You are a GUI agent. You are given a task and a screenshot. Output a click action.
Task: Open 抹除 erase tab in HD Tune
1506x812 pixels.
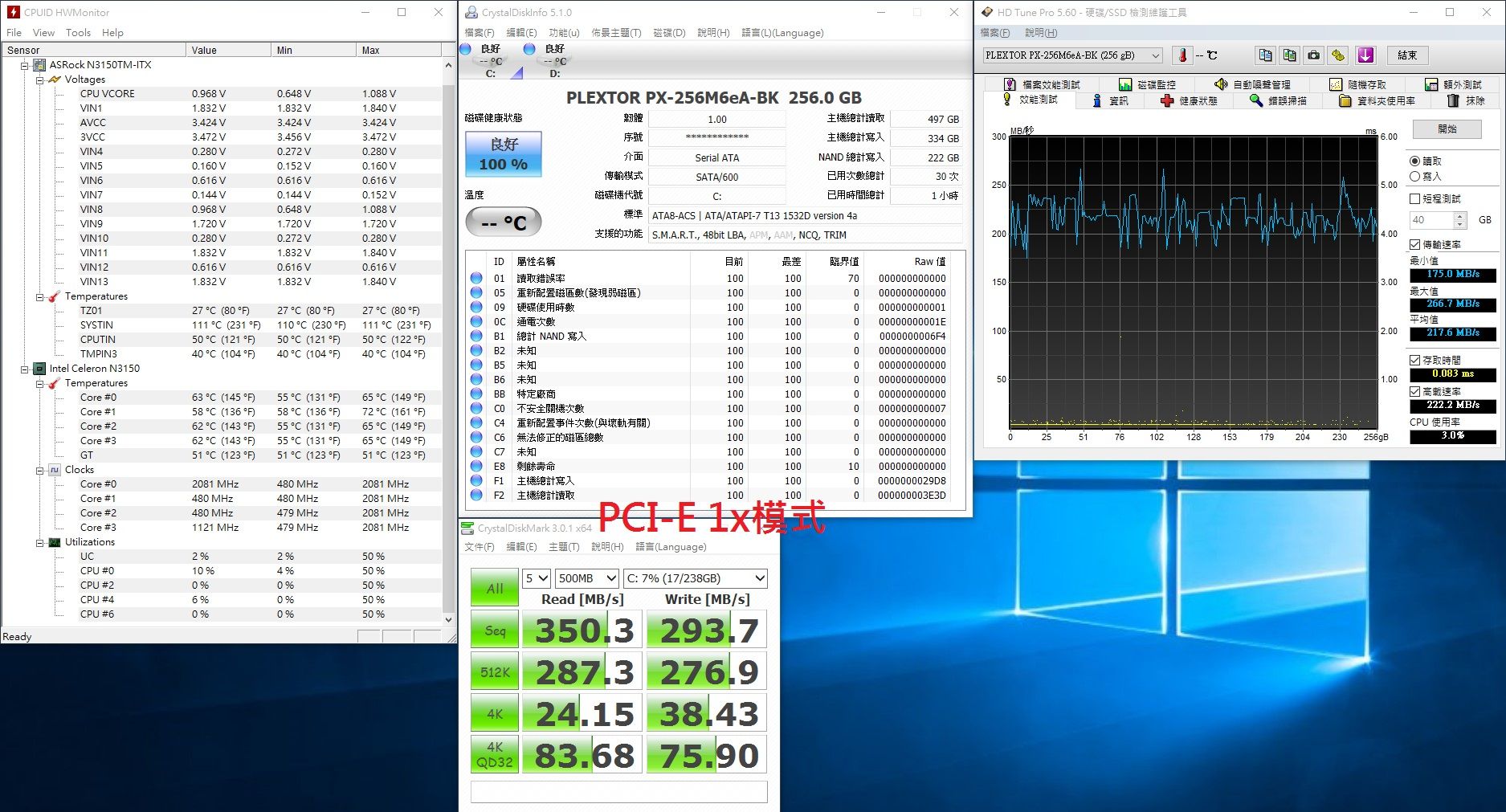[1467, 100]
